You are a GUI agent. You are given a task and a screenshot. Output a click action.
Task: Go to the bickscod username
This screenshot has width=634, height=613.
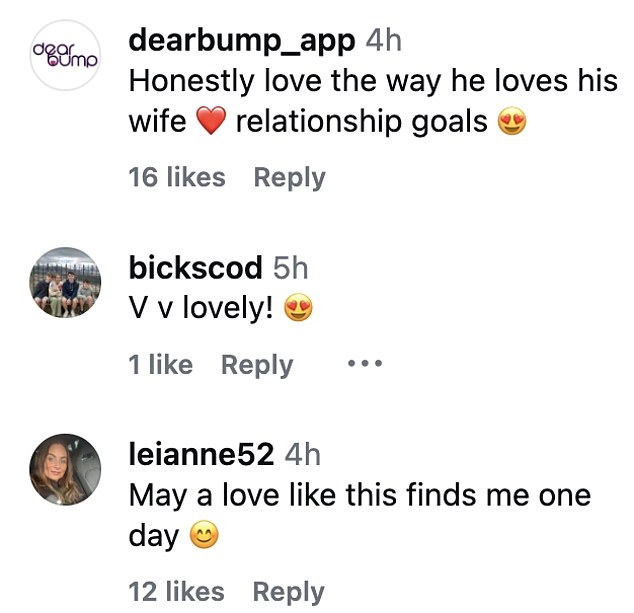coord(196,268)
